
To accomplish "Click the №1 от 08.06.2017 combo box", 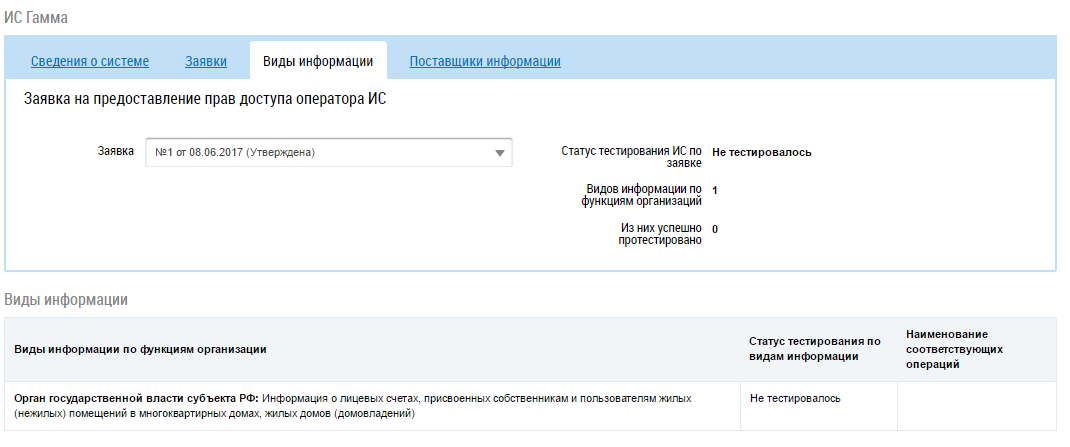I will (329, 153).
